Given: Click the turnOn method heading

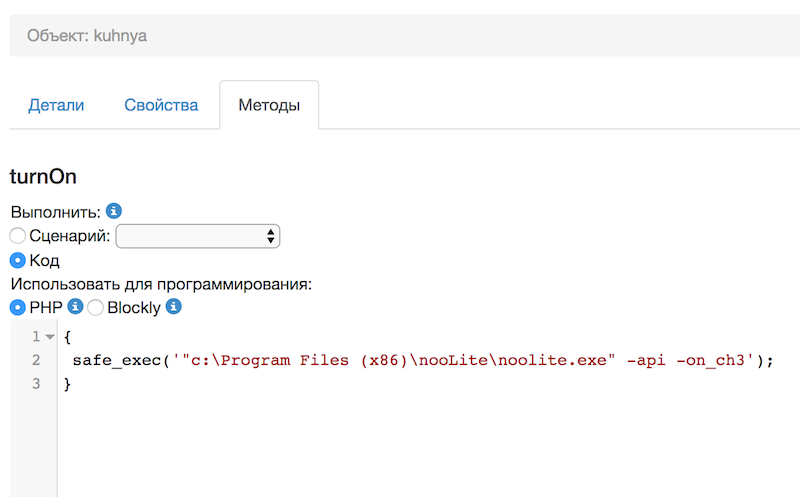Looking at the screenshot, I should [x=43, y=176].
